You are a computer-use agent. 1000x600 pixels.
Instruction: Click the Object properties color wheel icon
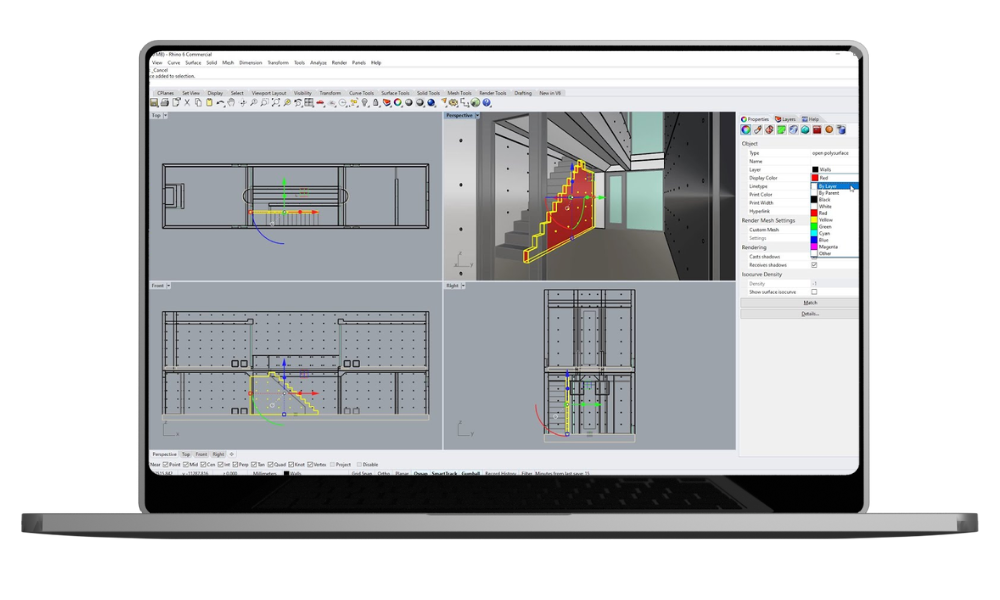click(x=745, y=129)
